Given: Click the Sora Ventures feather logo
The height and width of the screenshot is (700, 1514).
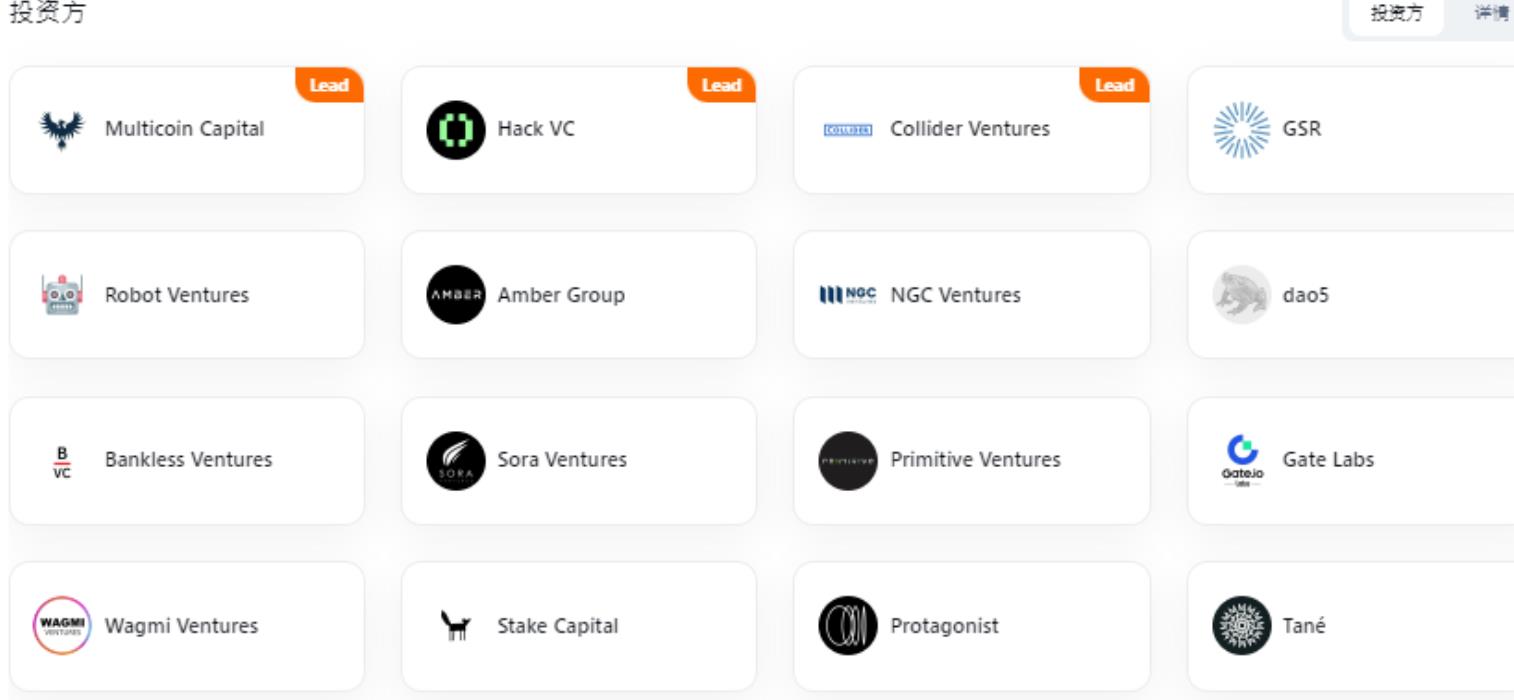Looking at the screenshot, I should (455, 460).
